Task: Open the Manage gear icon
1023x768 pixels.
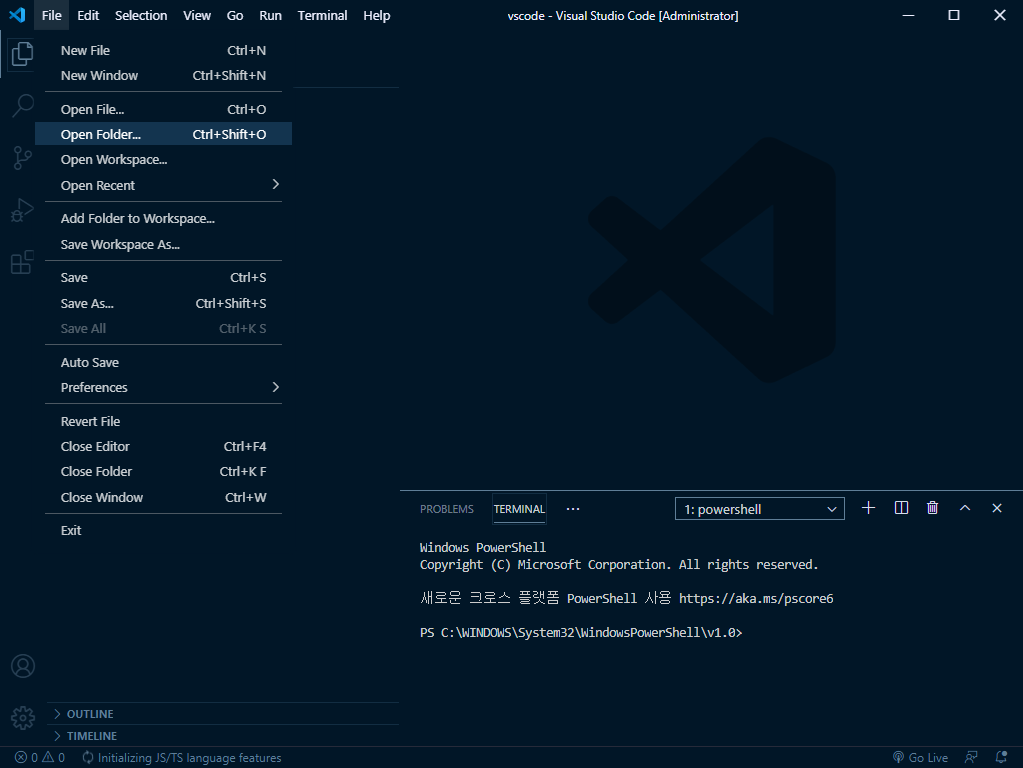Action: coord(23,718)
